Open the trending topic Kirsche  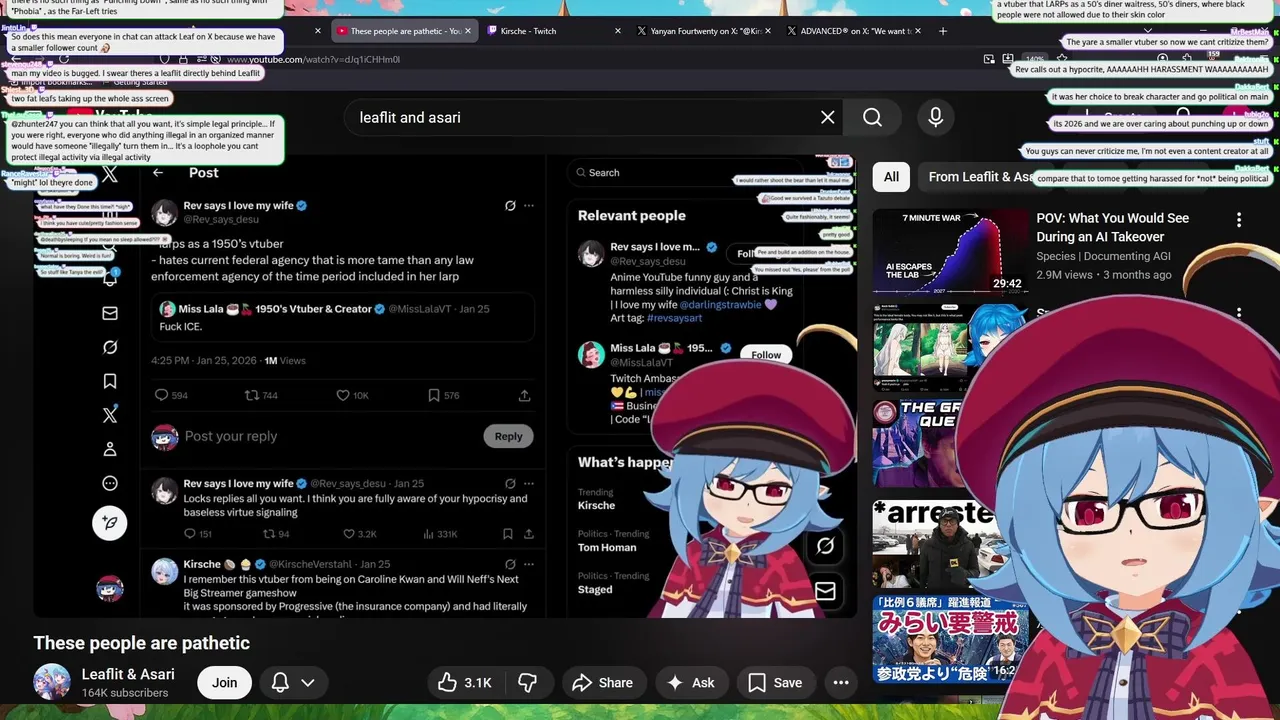[x=596, y=505]
